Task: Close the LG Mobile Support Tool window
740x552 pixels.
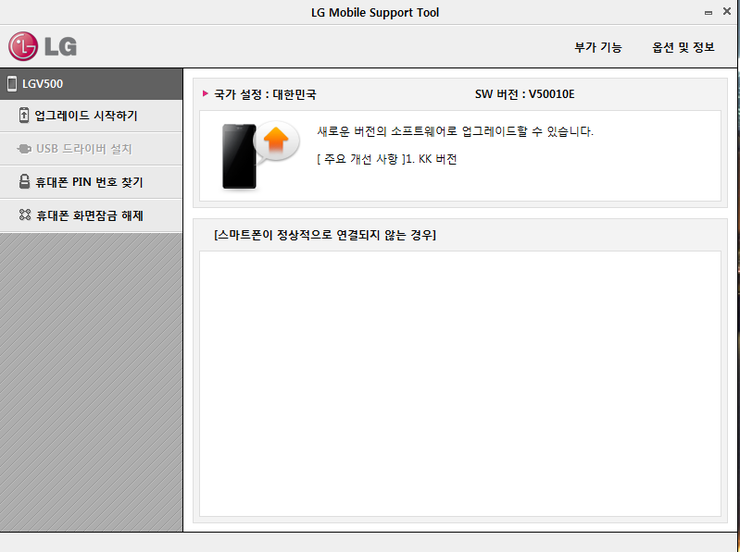Action: pos(727,11)
